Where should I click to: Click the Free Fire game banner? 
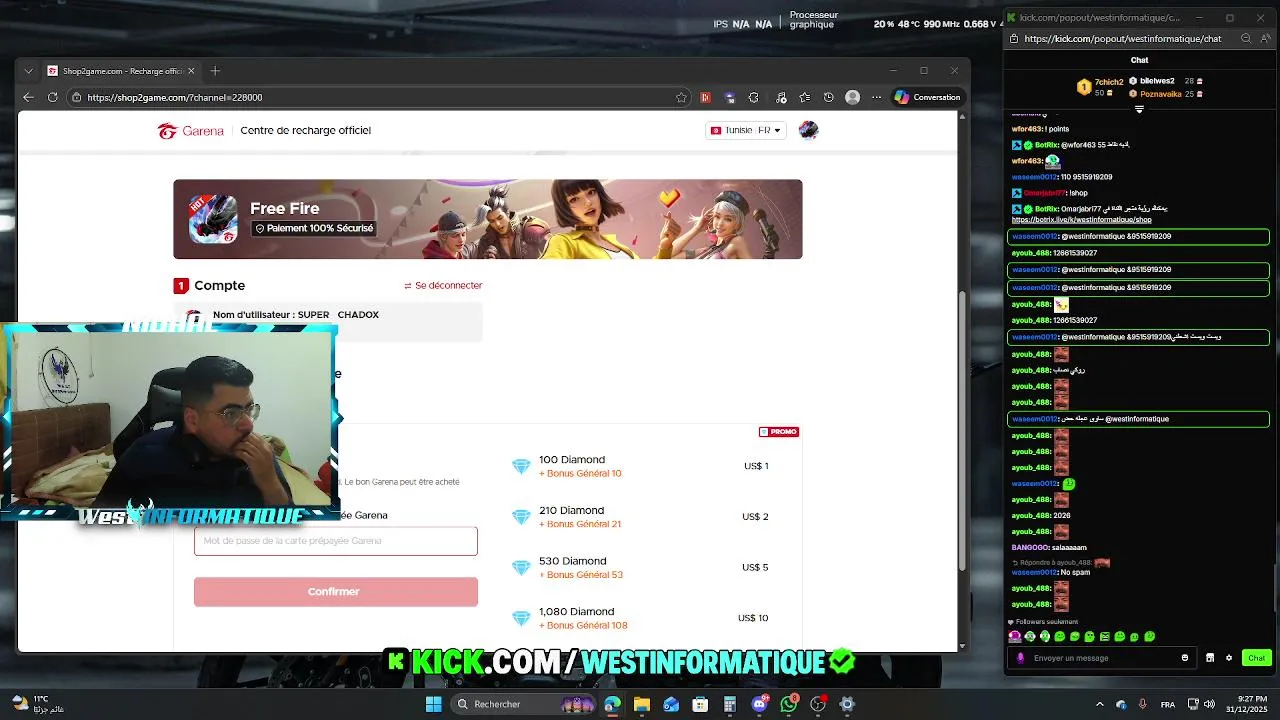click(x=487, y=219)
